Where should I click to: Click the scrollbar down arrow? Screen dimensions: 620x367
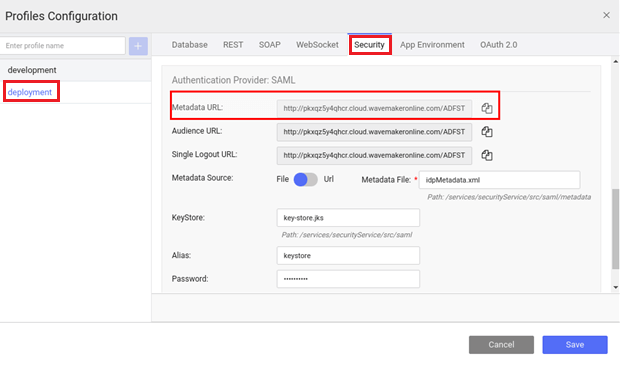[x=615, y=287]
